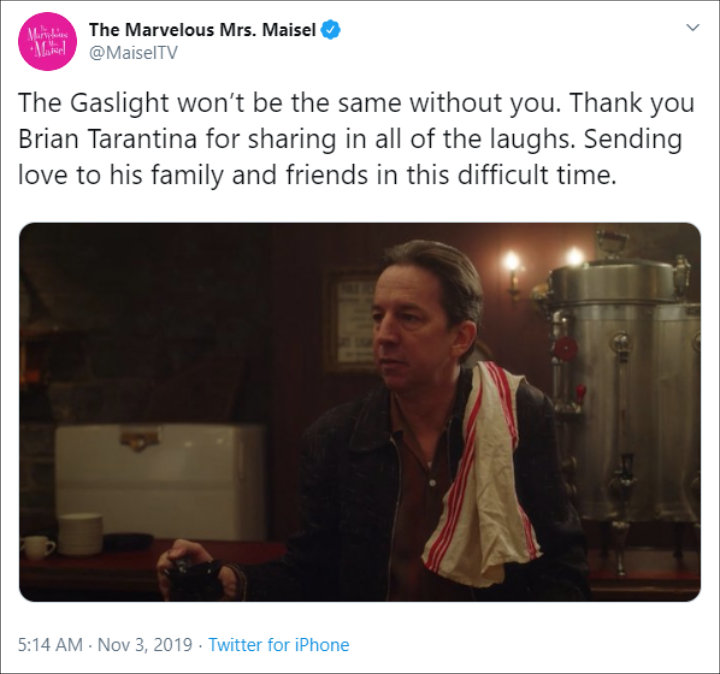Visit the @MaiselTV handle link
The height and width of the screenshot is (674, 720).
tap(133, 53)
